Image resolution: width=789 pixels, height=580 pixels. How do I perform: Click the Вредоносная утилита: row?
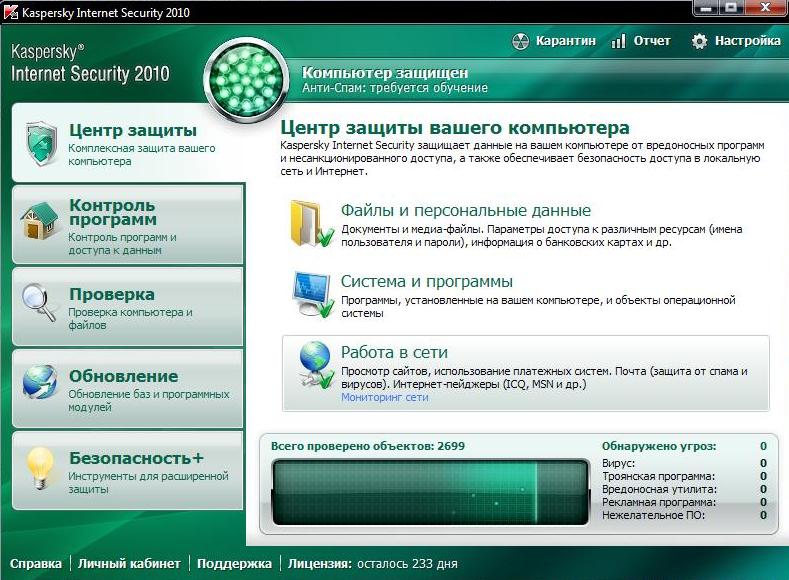(684, 489)
